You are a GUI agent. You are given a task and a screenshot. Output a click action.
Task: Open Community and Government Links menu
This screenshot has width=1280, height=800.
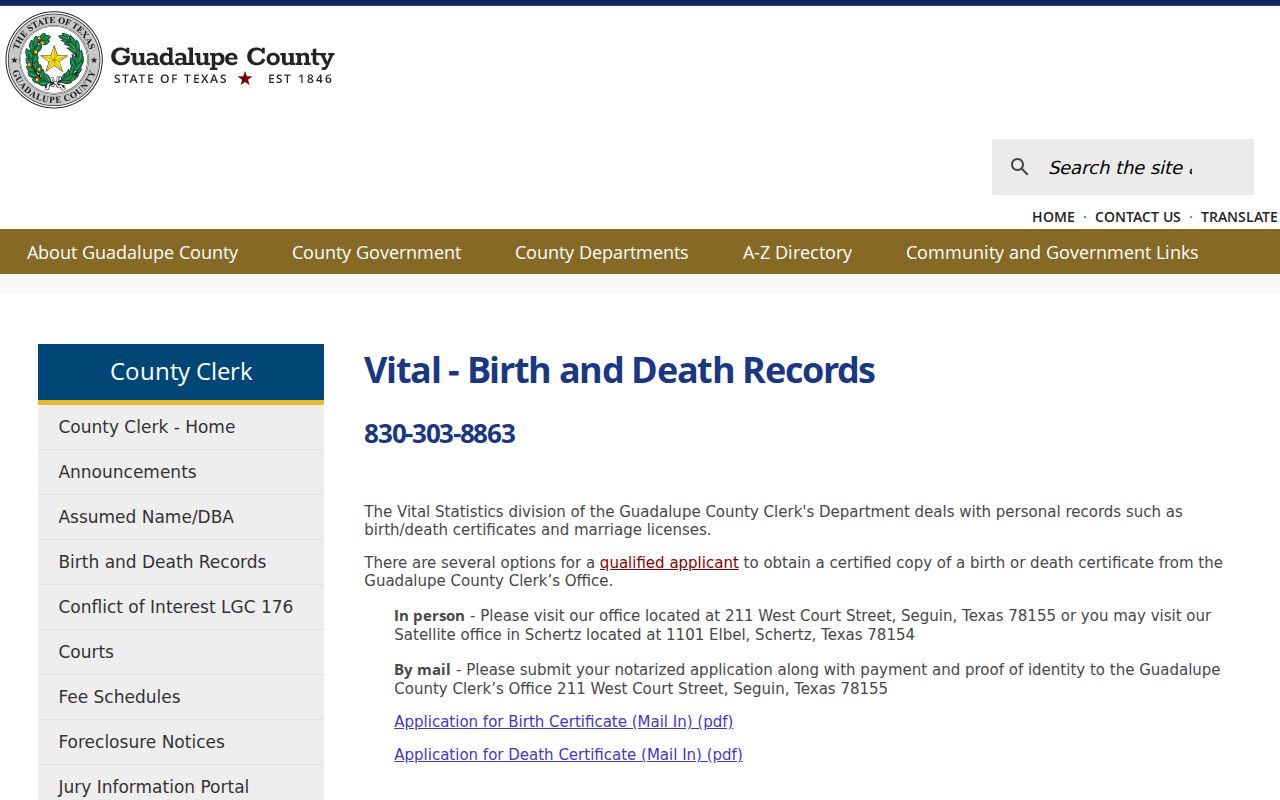point(1052,252)
